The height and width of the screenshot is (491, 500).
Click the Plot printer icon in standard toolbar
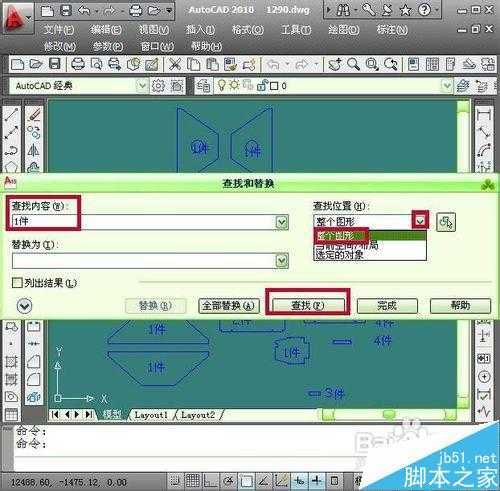coord(78,64)
